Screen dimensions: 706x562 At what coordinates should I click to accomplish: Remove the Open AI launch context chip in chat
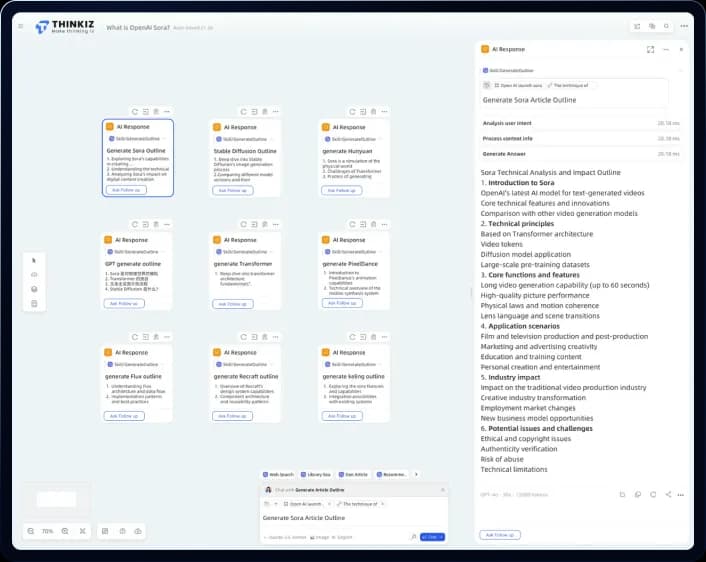[x=329, y=504]
